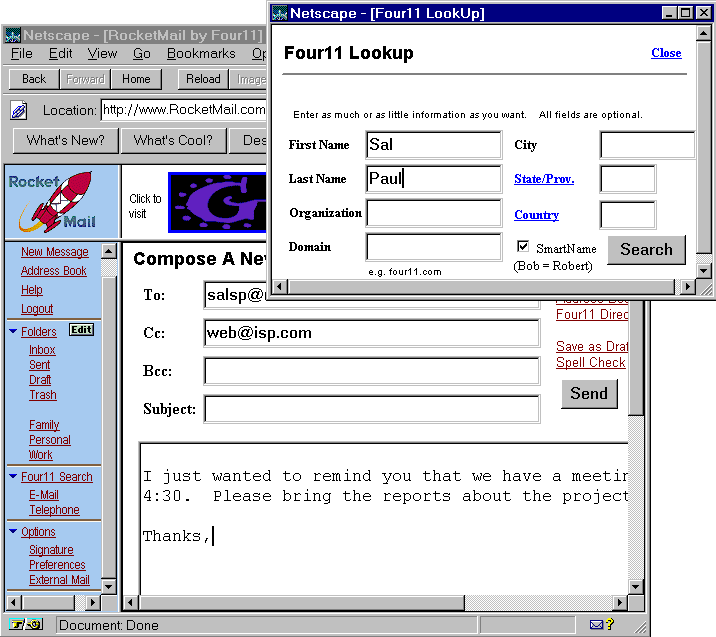Viewport: 716px width, 637px height.
Task: Click the Last Name field containing Paul
Action: click(x=434, y=179)
